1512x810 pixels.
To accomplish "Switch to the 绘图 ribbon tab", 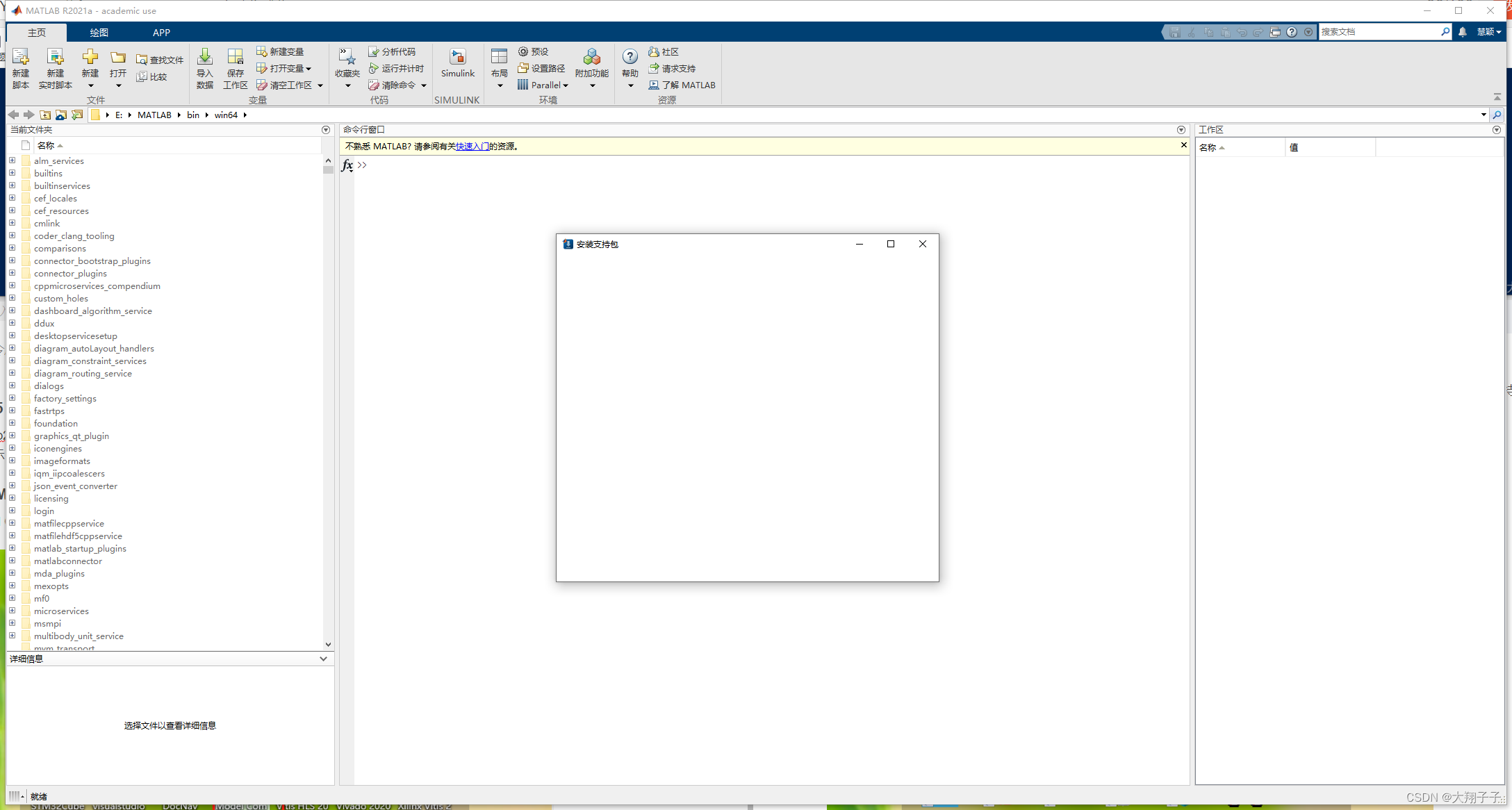I will tap(99, 32).
